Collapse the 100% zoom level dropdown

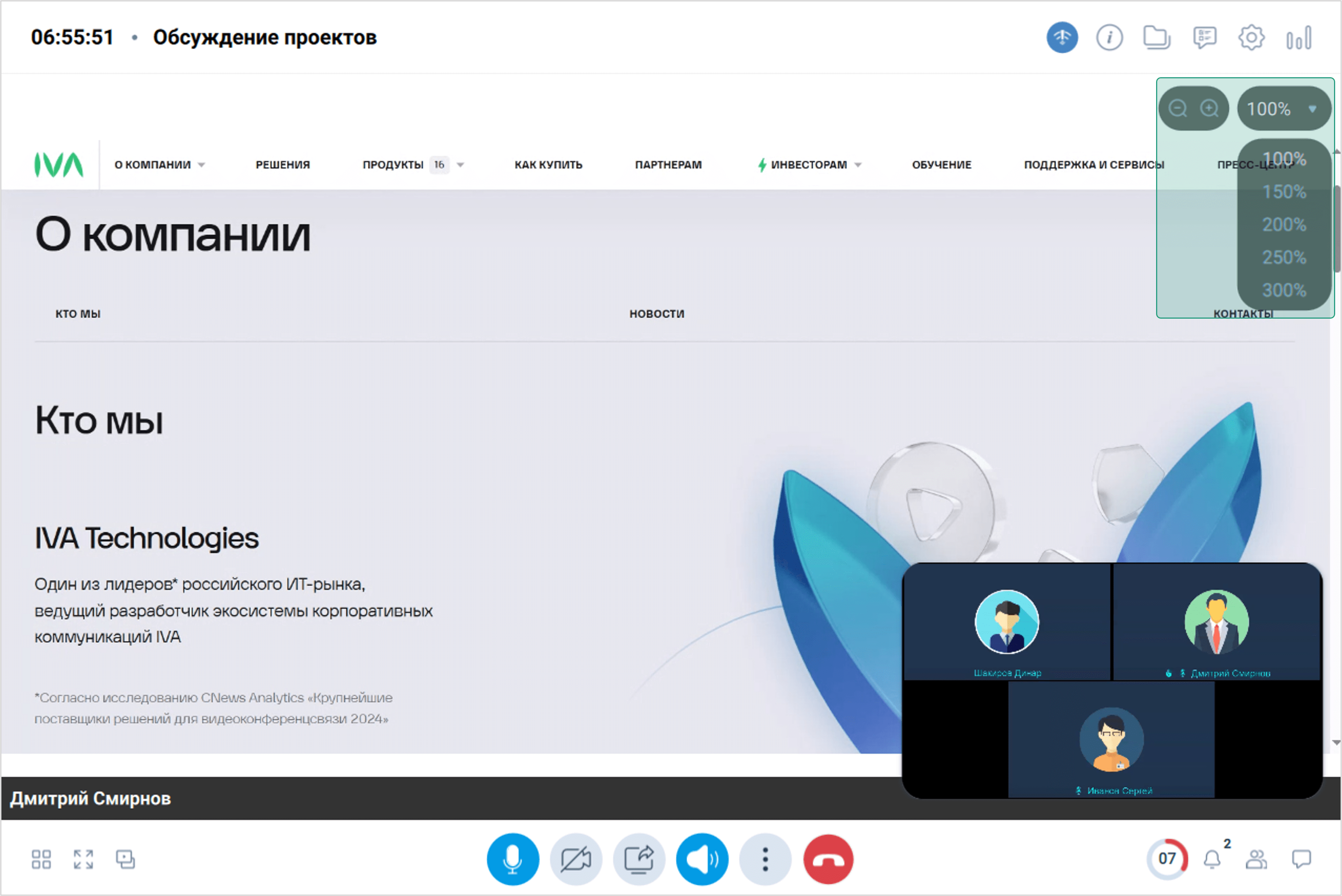point(1284,109)
